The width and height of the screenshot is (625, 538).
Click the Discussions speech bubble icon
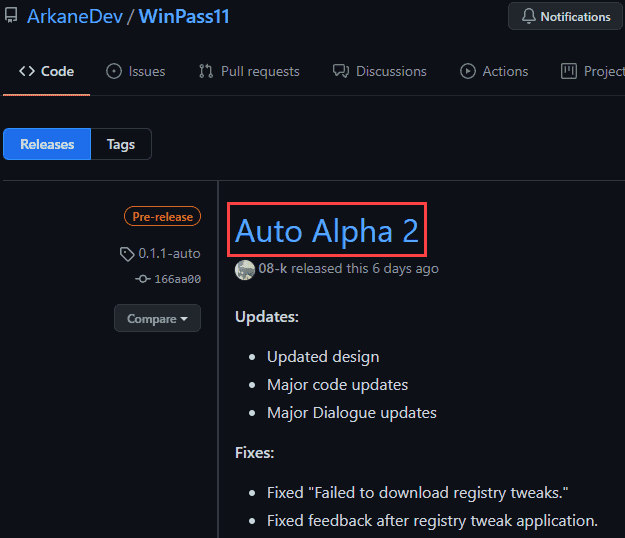tap(341, 71)
